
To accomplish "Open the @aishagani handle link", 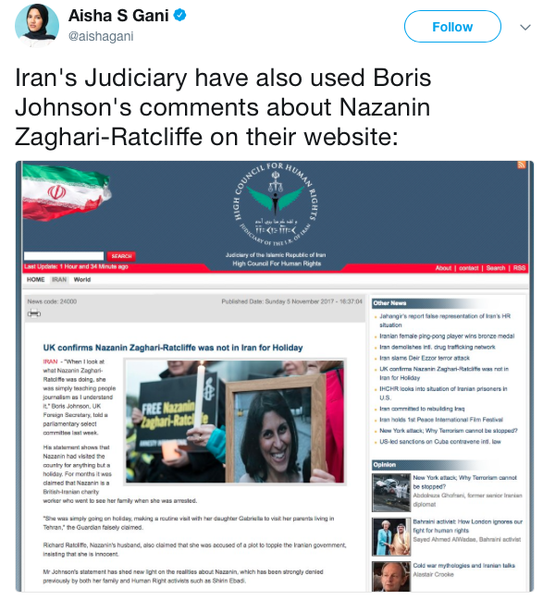I will [x=101, y=36].
